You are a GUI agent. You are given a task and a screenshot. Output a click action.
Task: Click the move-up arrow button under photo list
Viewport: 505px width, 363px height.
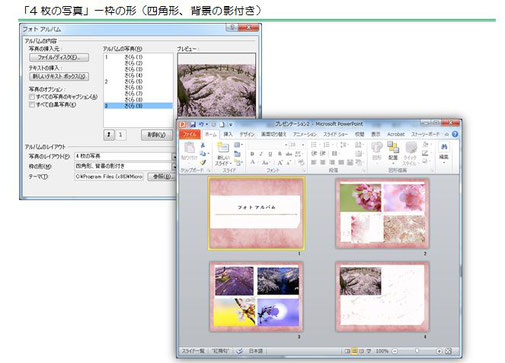(x=109, y=135)
